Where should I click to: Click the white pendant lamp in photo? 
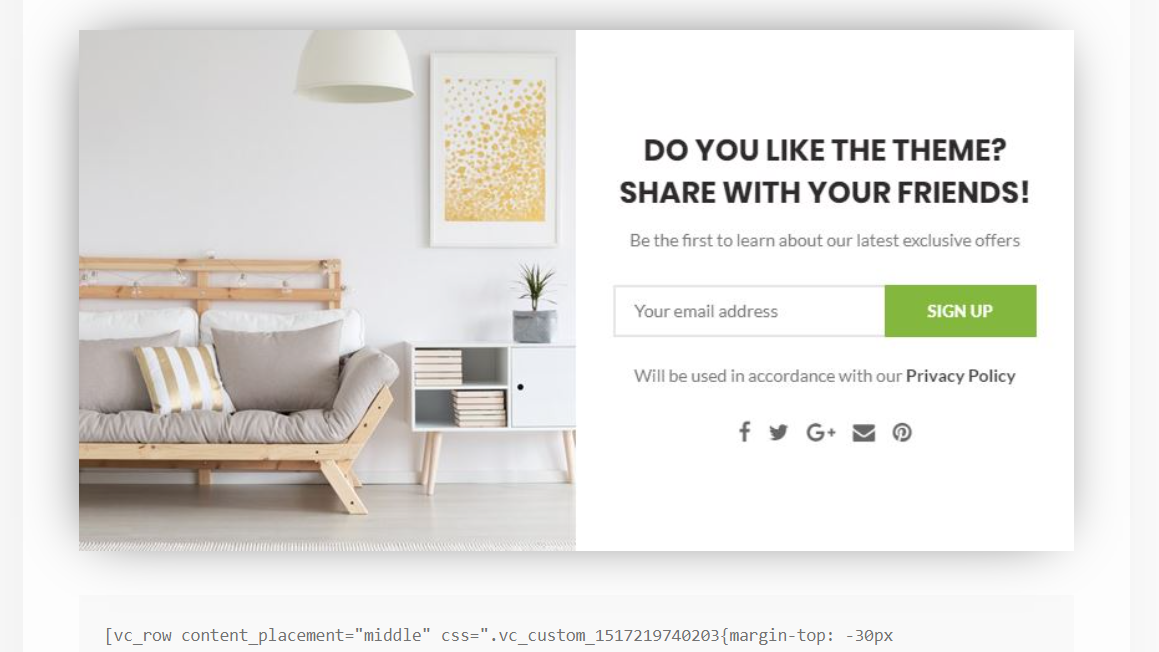(355, 66)
